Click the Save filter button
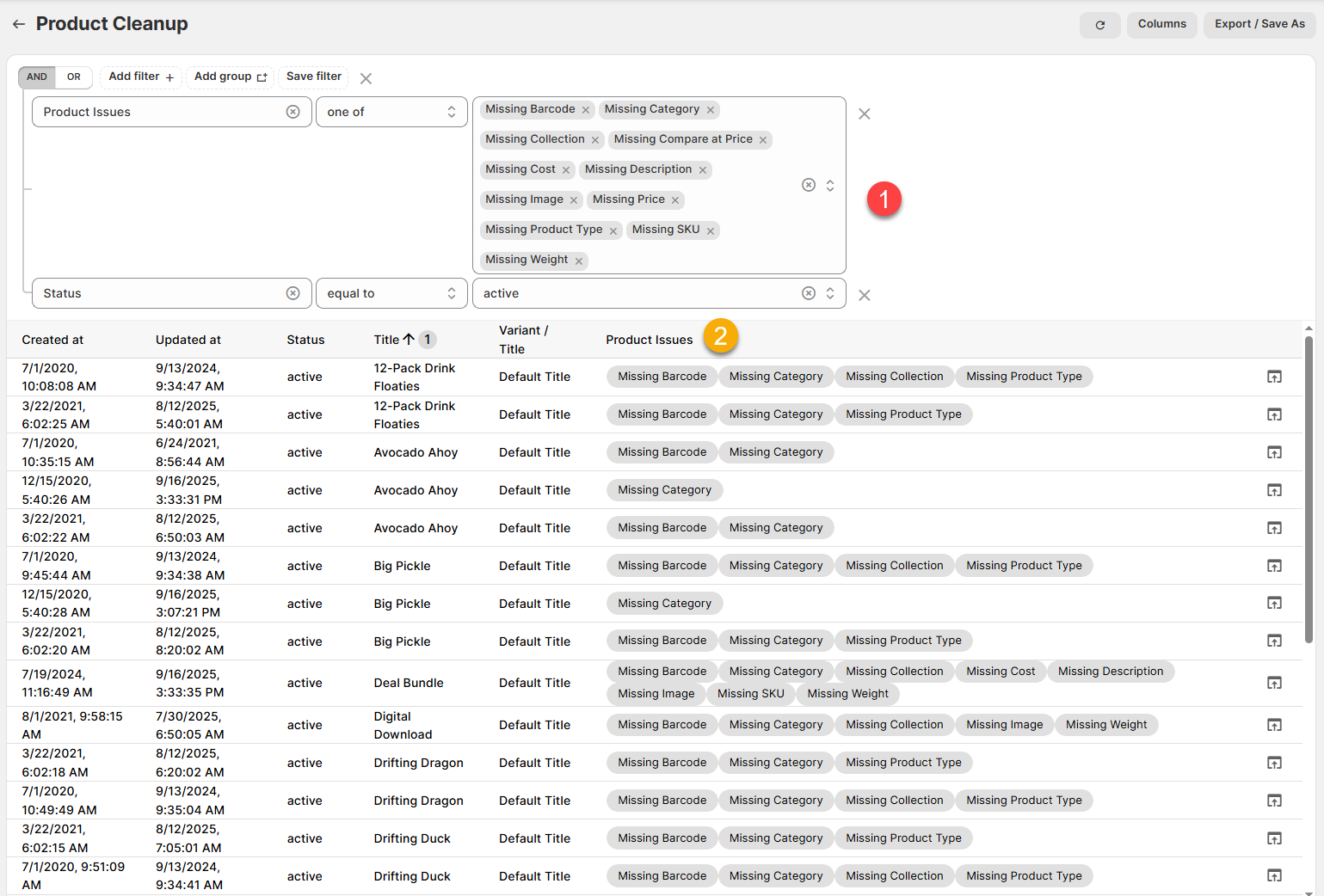 coord(313,77)
